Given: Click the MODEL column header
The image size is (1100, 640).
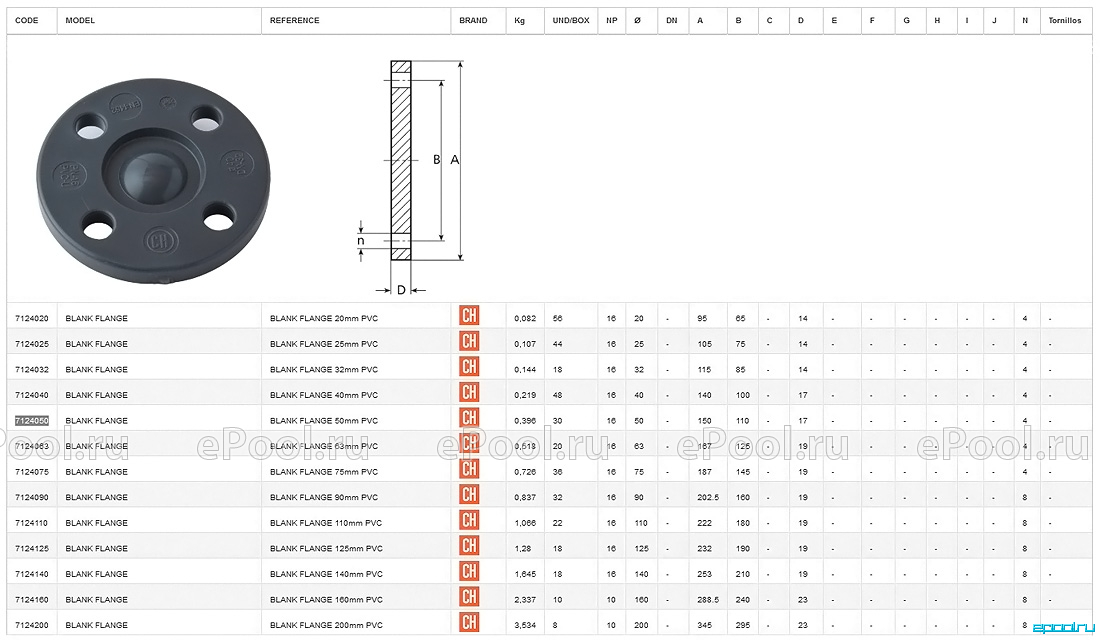Looking at the screenshot, I should pyautogui.click(x=80, y=20).
